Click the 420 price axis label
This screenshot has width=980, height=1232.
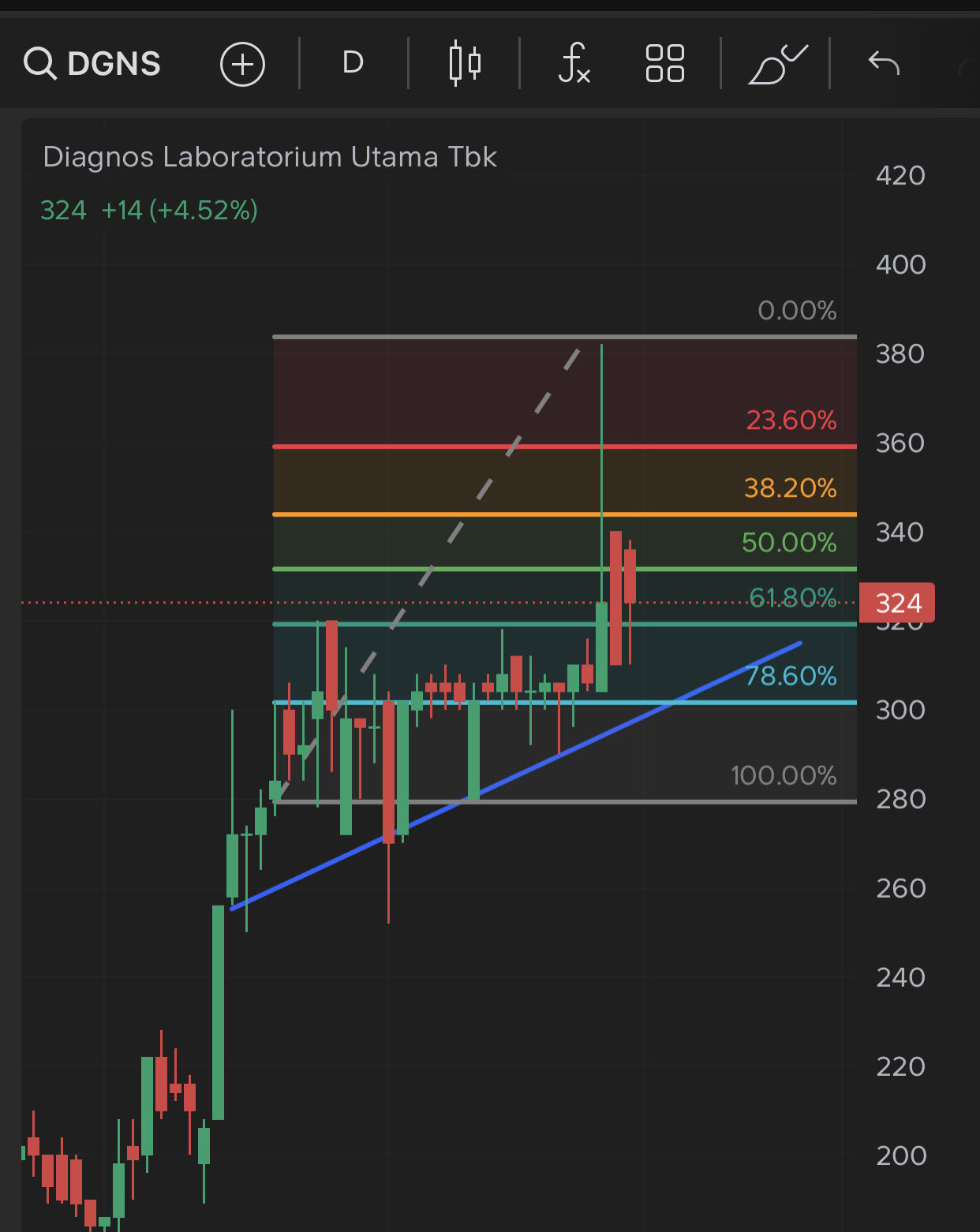[900, 175]
